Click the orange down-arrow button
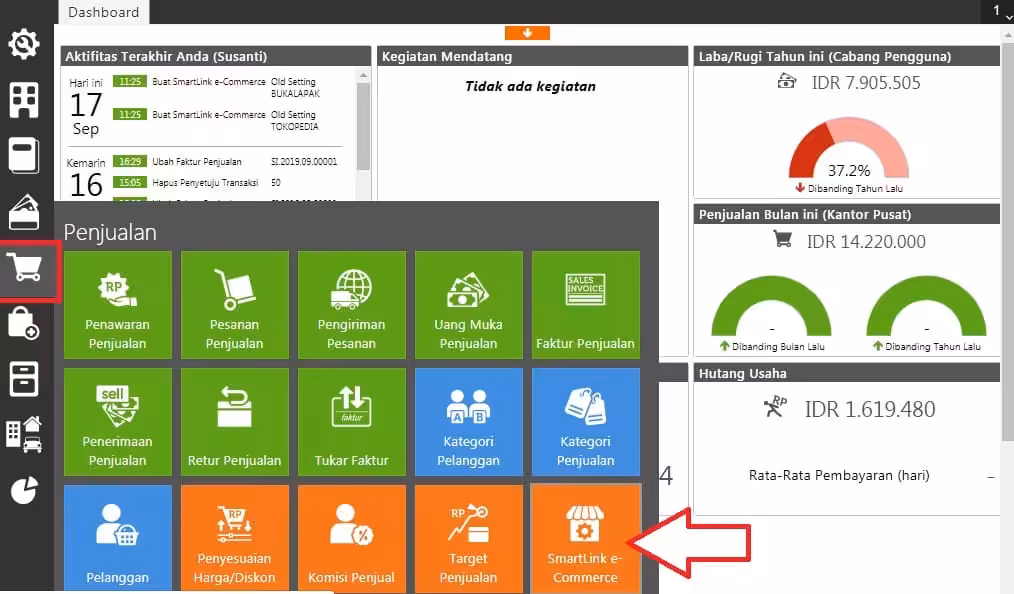This screenshot has width=1014, height=594. point(527,33)
